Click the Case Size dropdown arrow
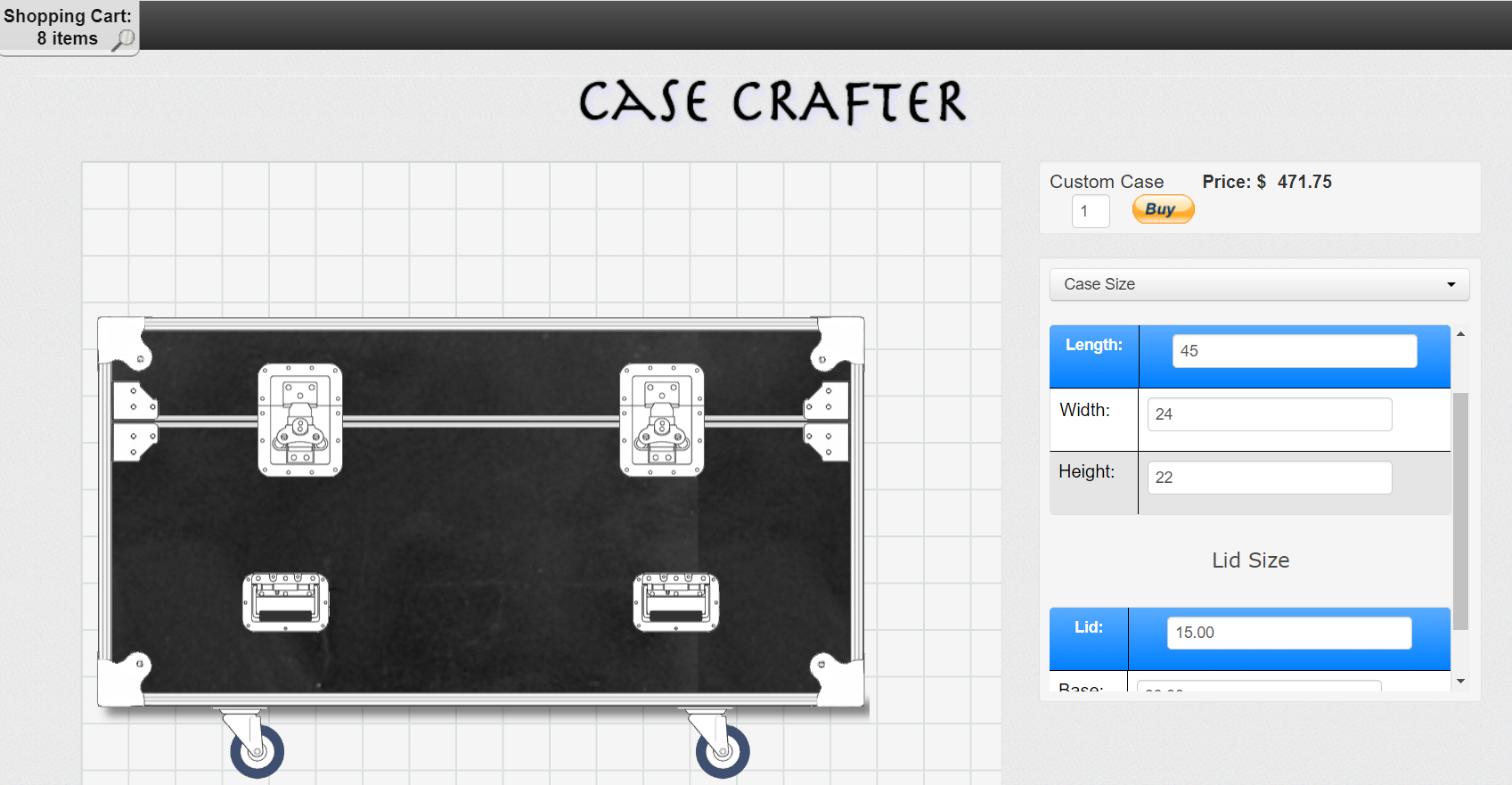The width and height of the screenshot is (1512, 785). [1451, 285]
